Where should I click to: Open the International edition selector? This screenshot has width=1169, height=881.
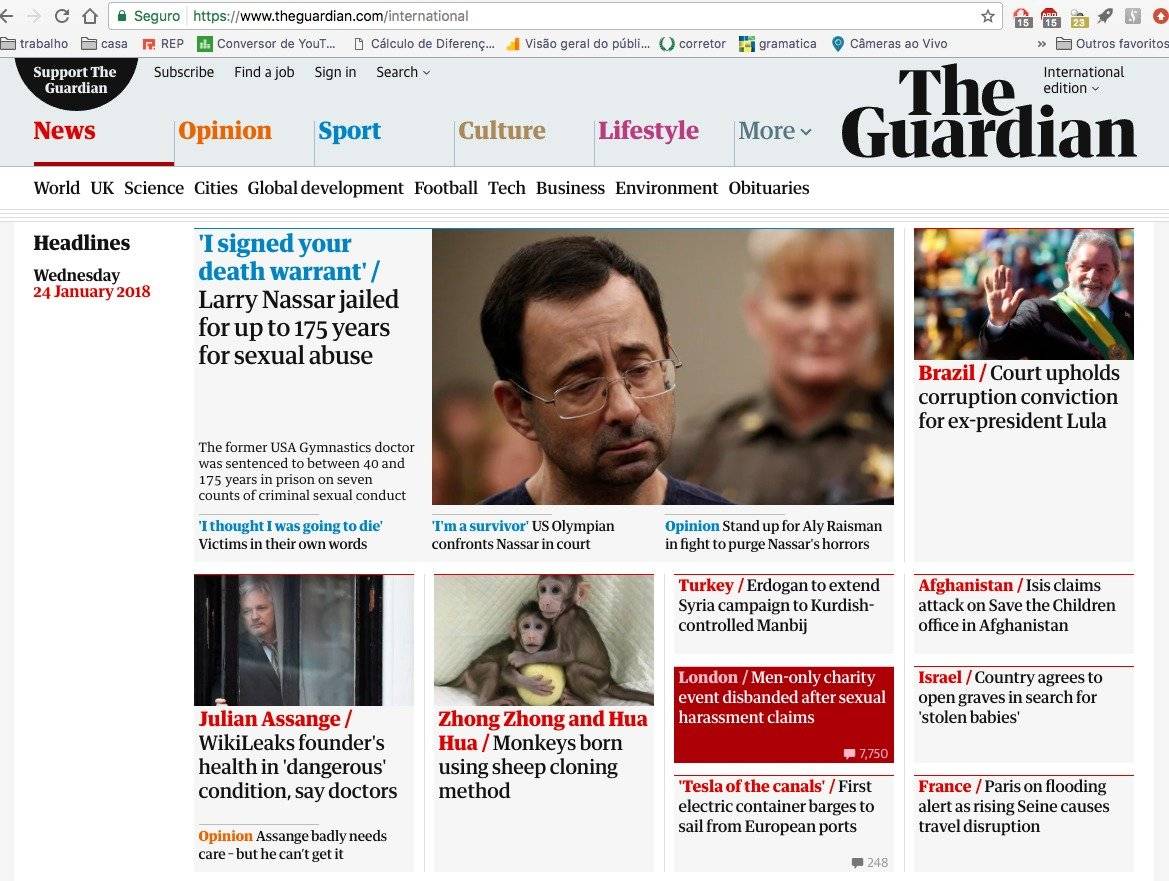(x=1083, y=80)
